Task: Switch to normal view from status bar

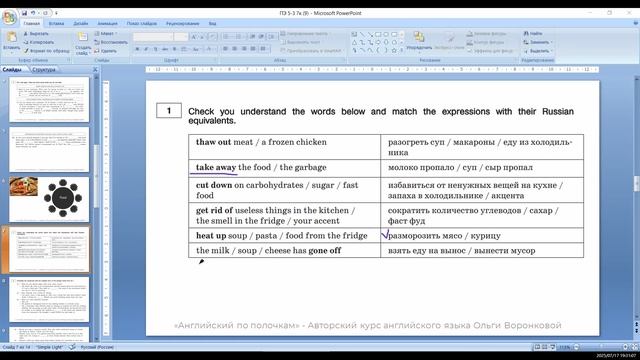Action: click(537, 347)
